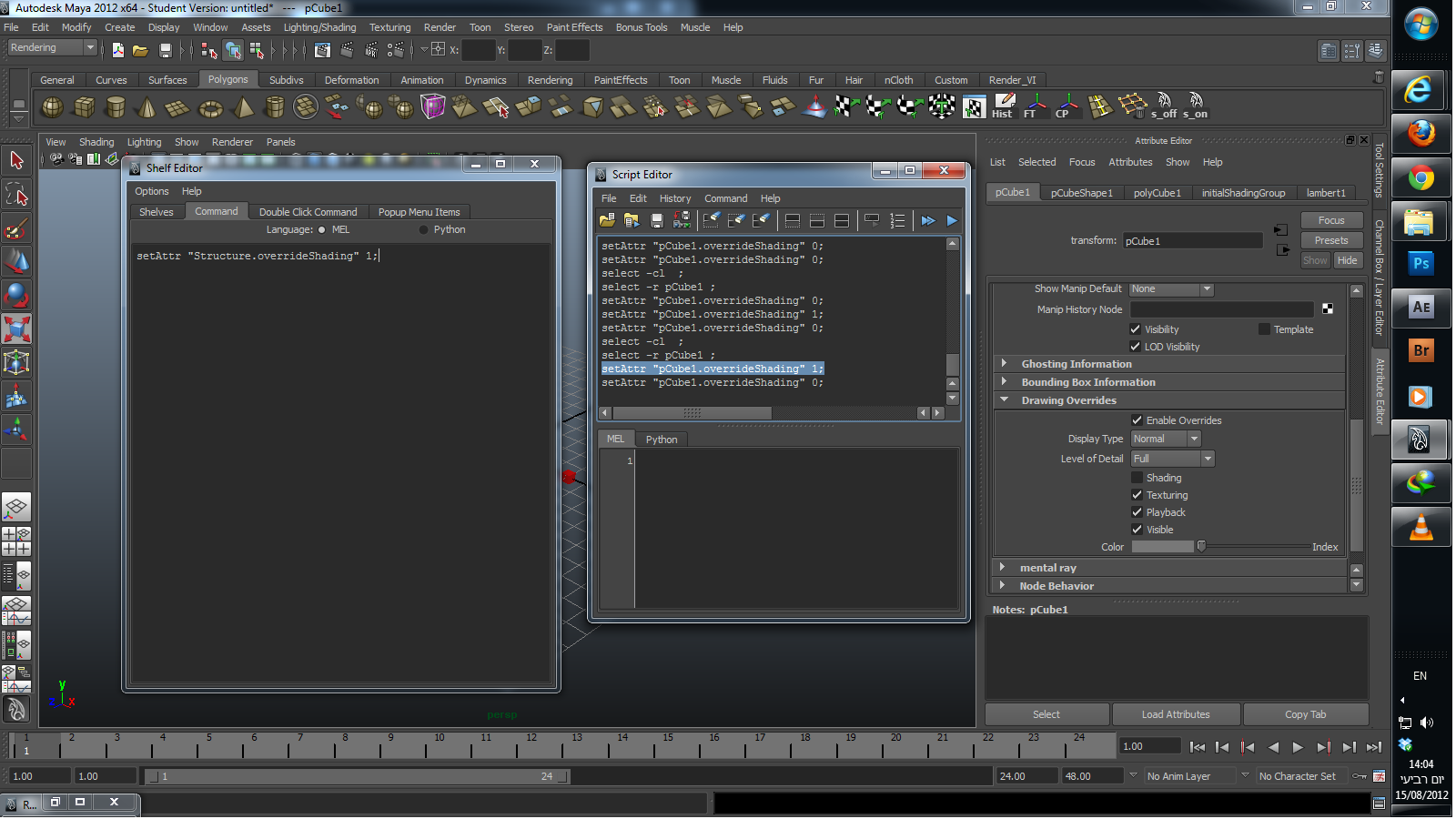Create a polygon sphere from the shelf

pos(53,108)
